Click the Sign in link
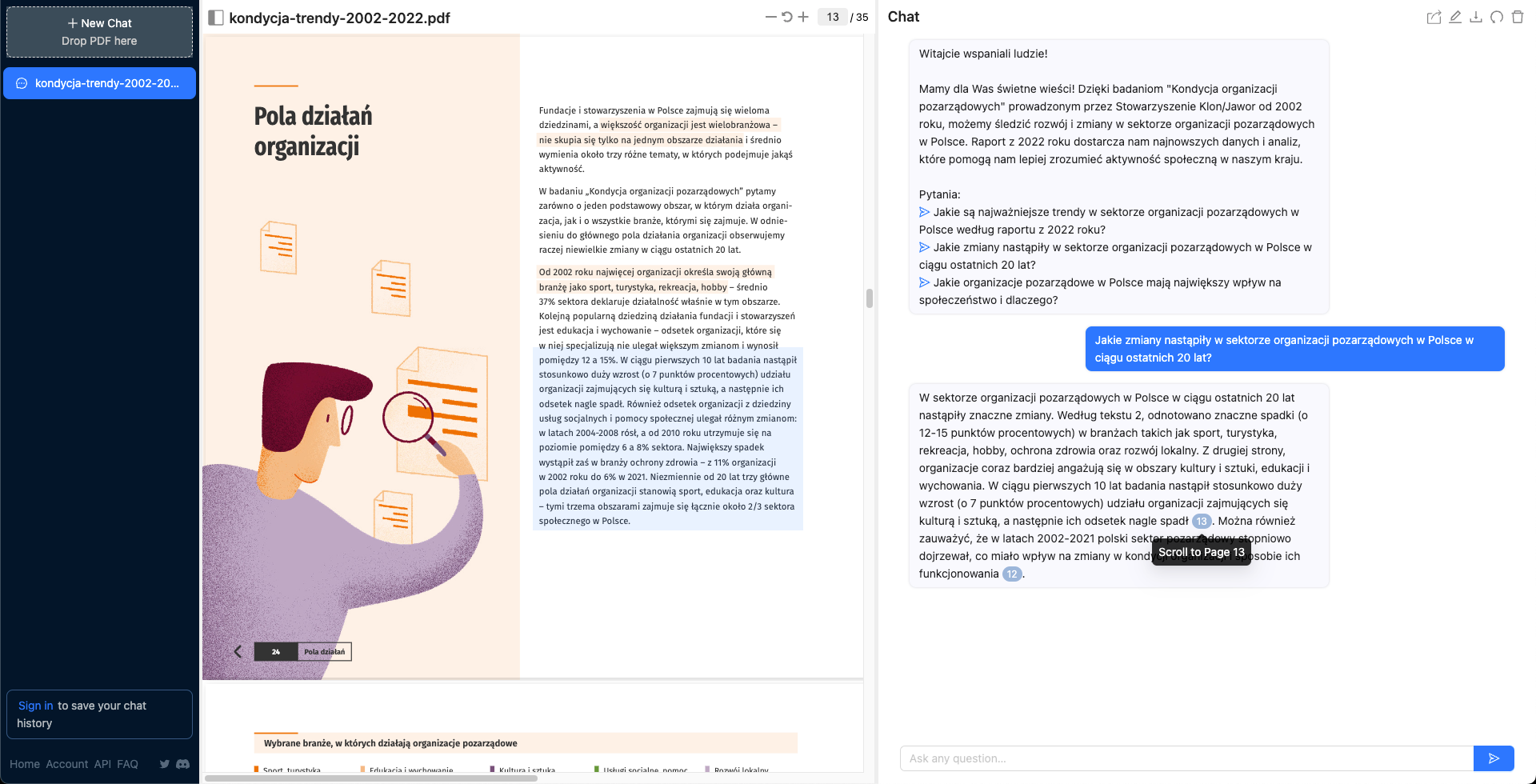This screenshot has width=1536, height=784. click(35, 706)
